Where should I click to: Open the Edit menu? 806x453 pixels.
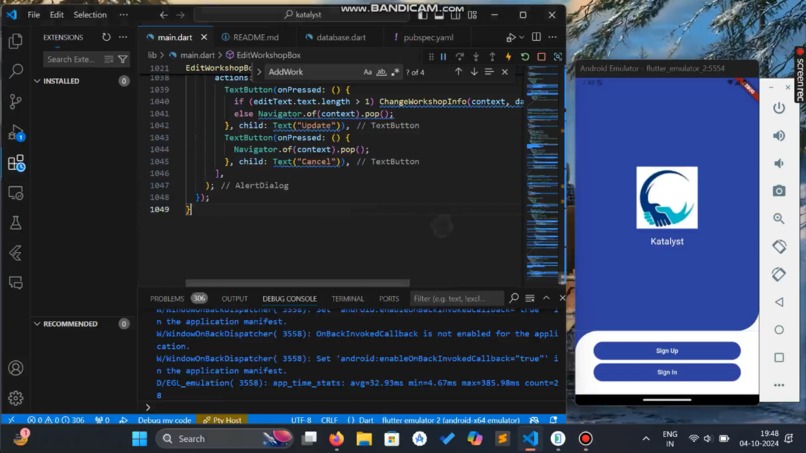pyautogui.click(x=57, y=15)
